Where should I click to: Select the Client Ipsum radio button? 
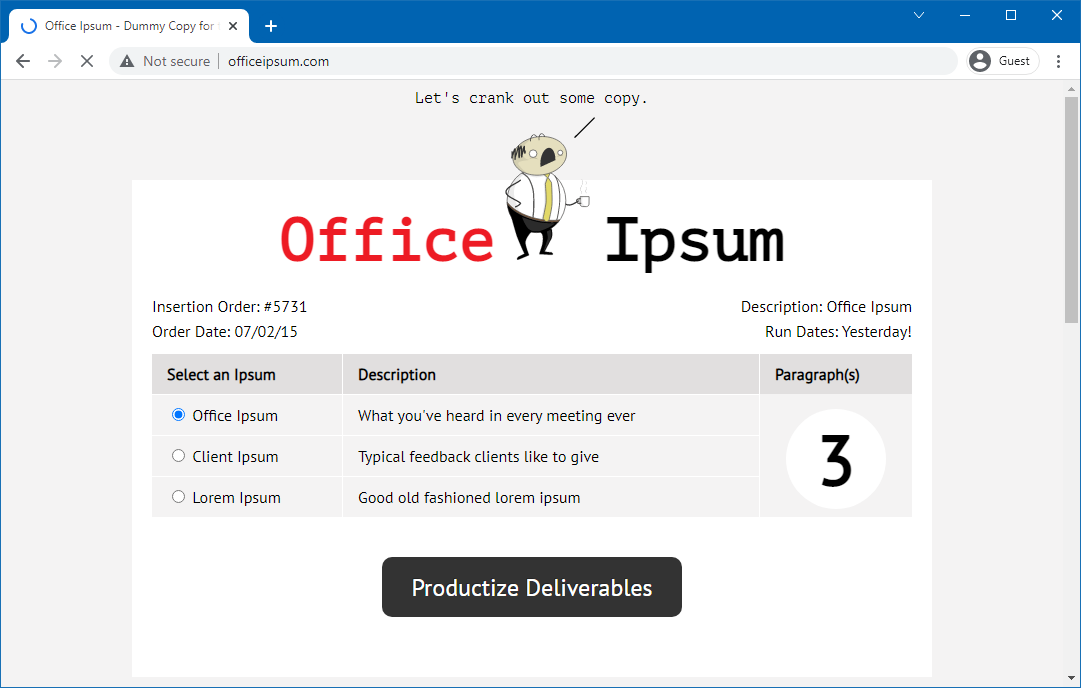(x=179, y=456)
